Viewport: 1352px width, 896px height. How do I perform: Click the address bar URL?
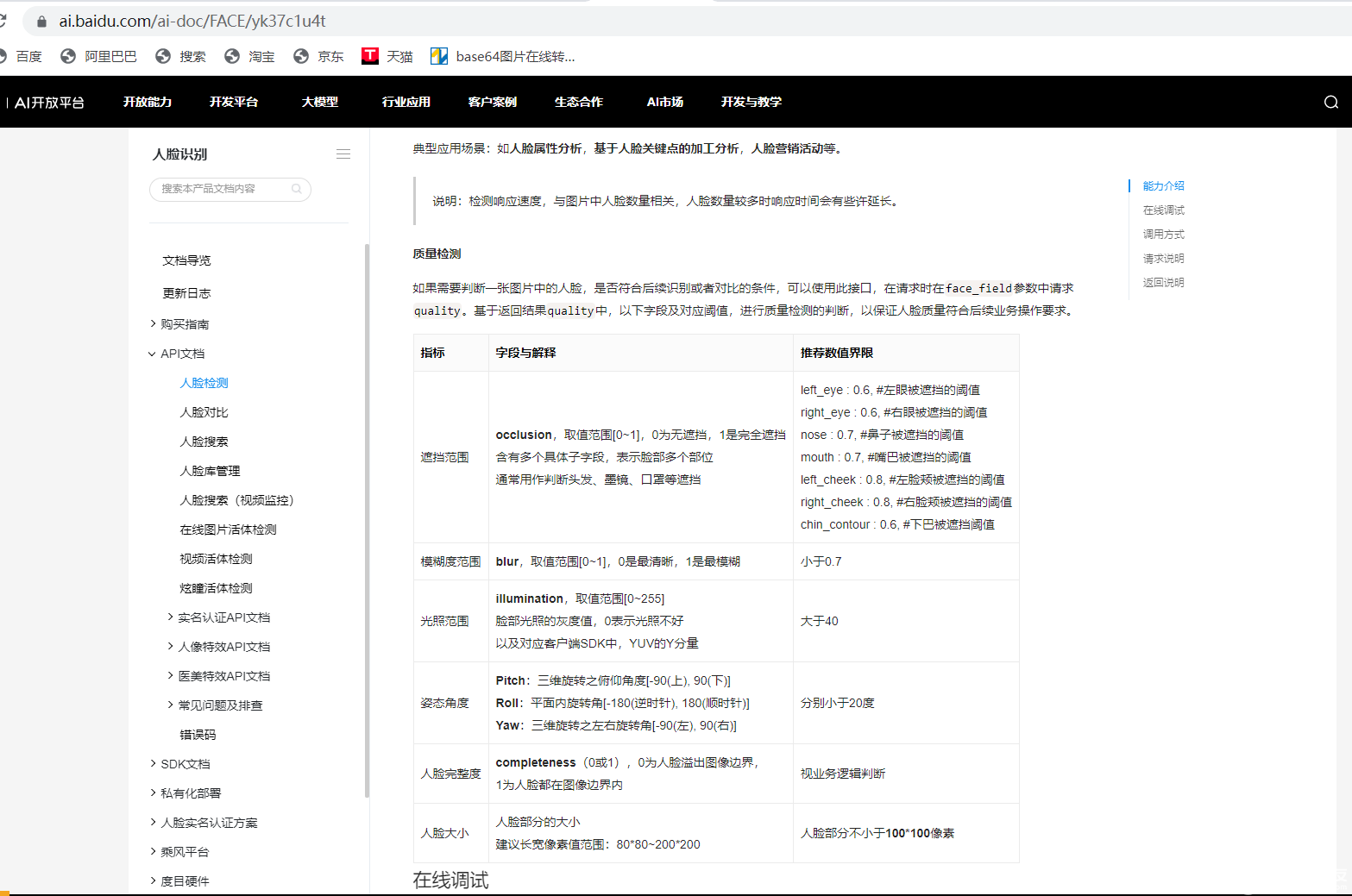click(x=192, y=21)
